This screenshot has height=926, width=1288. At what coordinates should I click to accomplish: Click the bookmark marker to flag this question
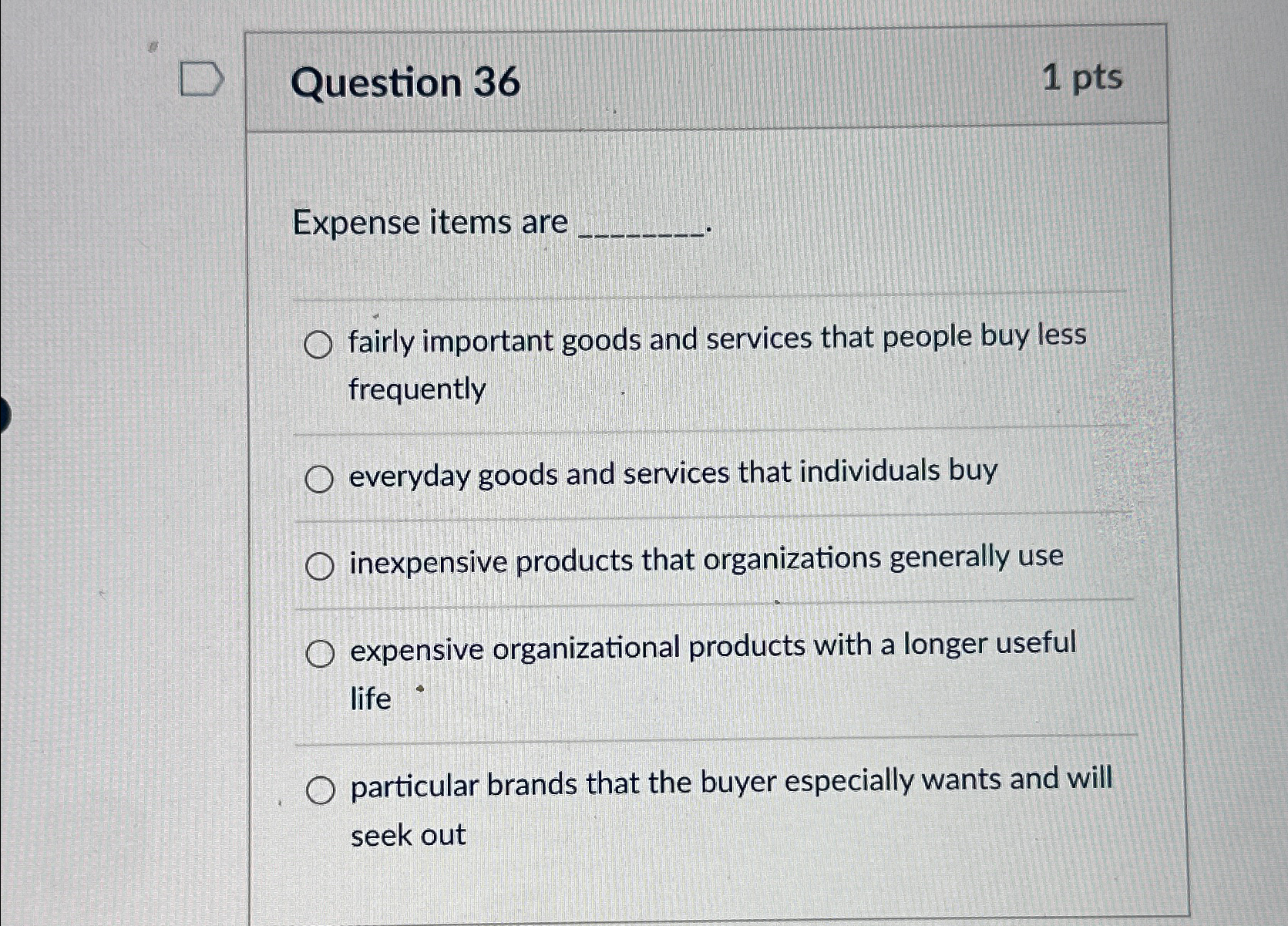200,78
